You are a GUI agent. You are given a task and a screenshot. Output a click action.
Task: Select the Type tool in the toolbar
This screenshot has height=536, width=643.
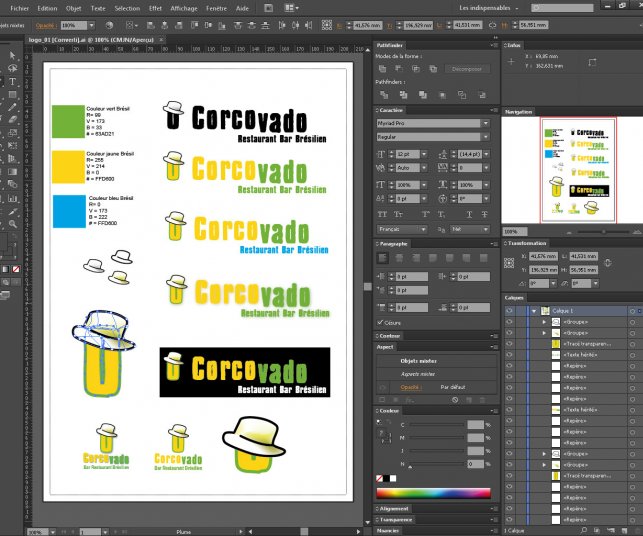[x=13, y=80]
